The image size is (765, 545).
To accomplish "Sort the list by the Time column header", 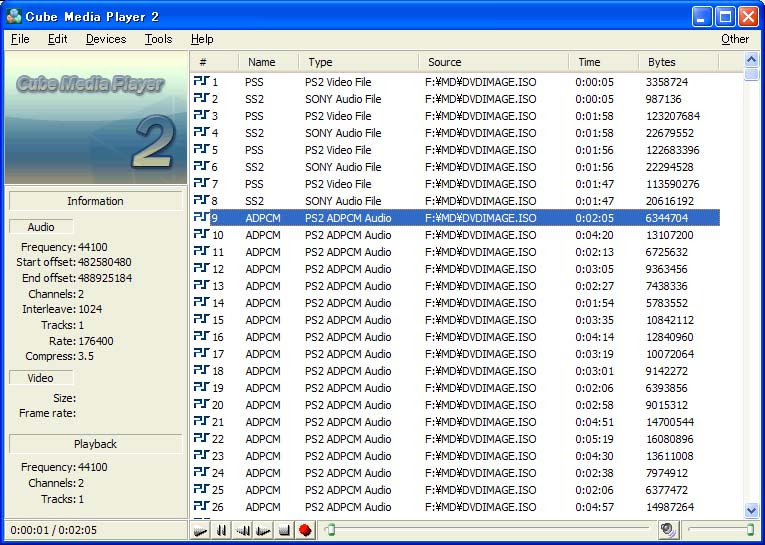I will (604, 62).
